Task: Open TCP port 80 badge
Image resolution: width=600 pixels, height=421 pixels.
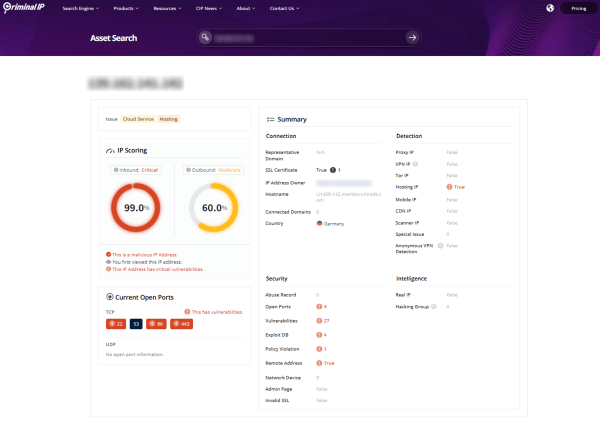Action: point(156,324)
